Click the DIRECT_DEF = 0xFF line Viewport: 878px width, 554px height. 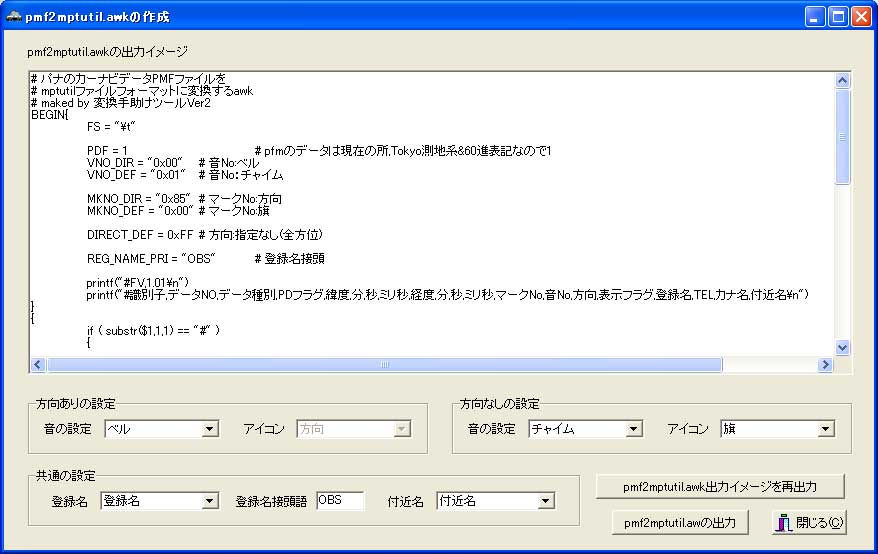(205, 235)
